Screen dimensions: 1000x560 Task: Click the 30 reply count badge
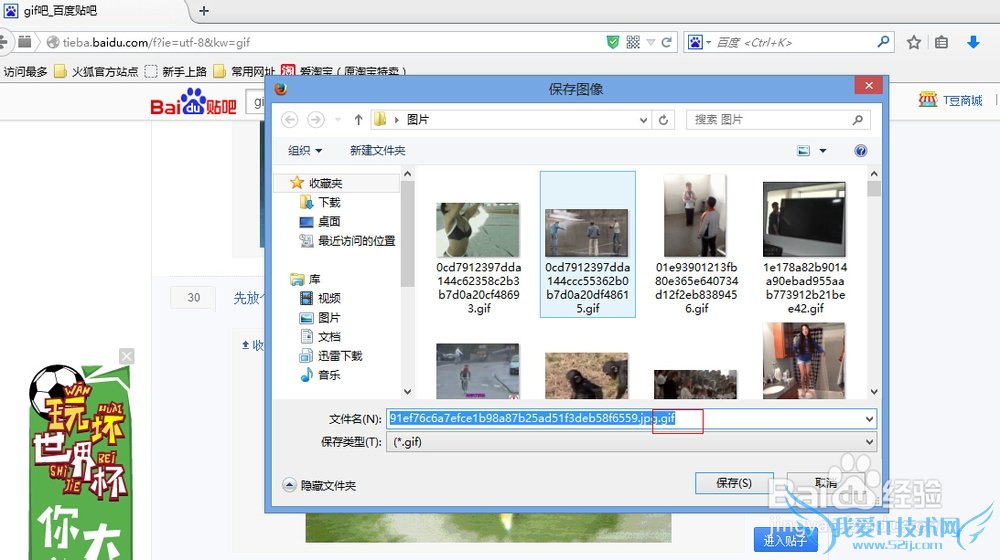193,297
